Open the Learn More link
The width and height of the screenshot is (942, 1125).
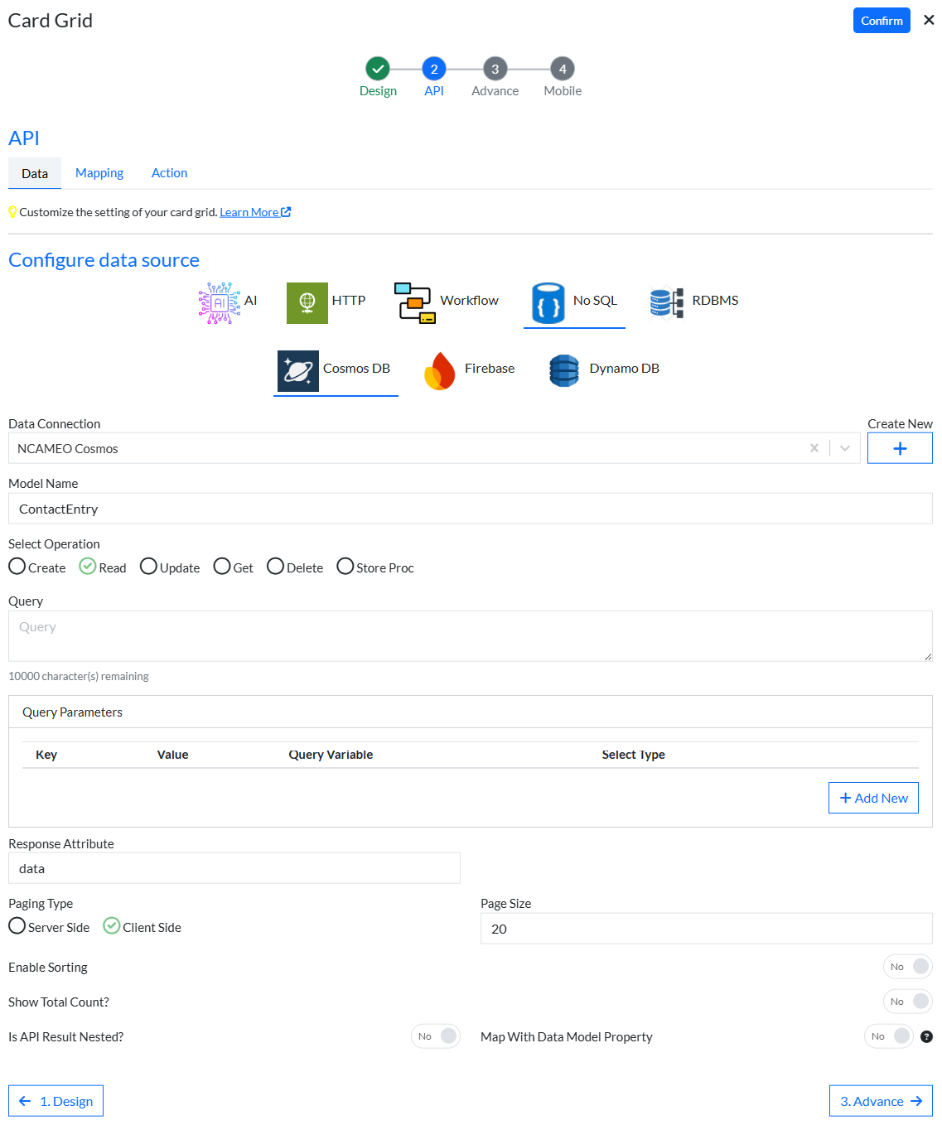250,212
